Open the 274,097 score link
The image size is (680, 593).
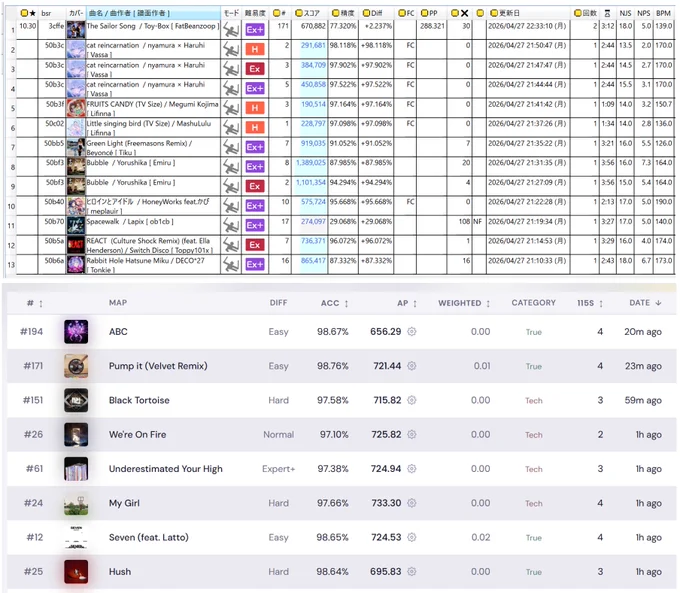pyautogui.click(x=313, y=221)
